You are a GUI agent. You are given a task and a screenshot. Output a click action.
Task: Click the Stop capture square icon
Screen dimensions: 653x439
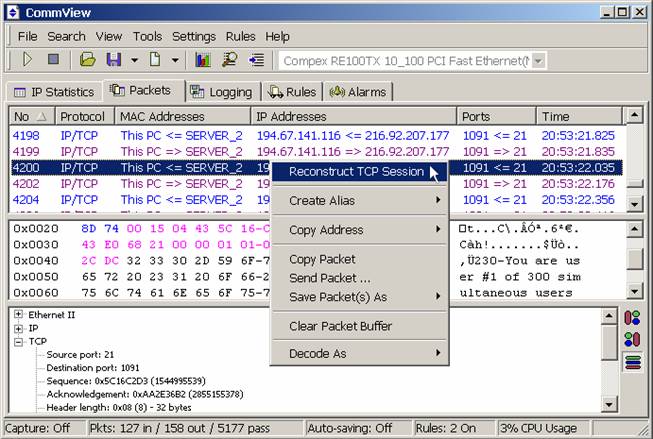[53, 61]
